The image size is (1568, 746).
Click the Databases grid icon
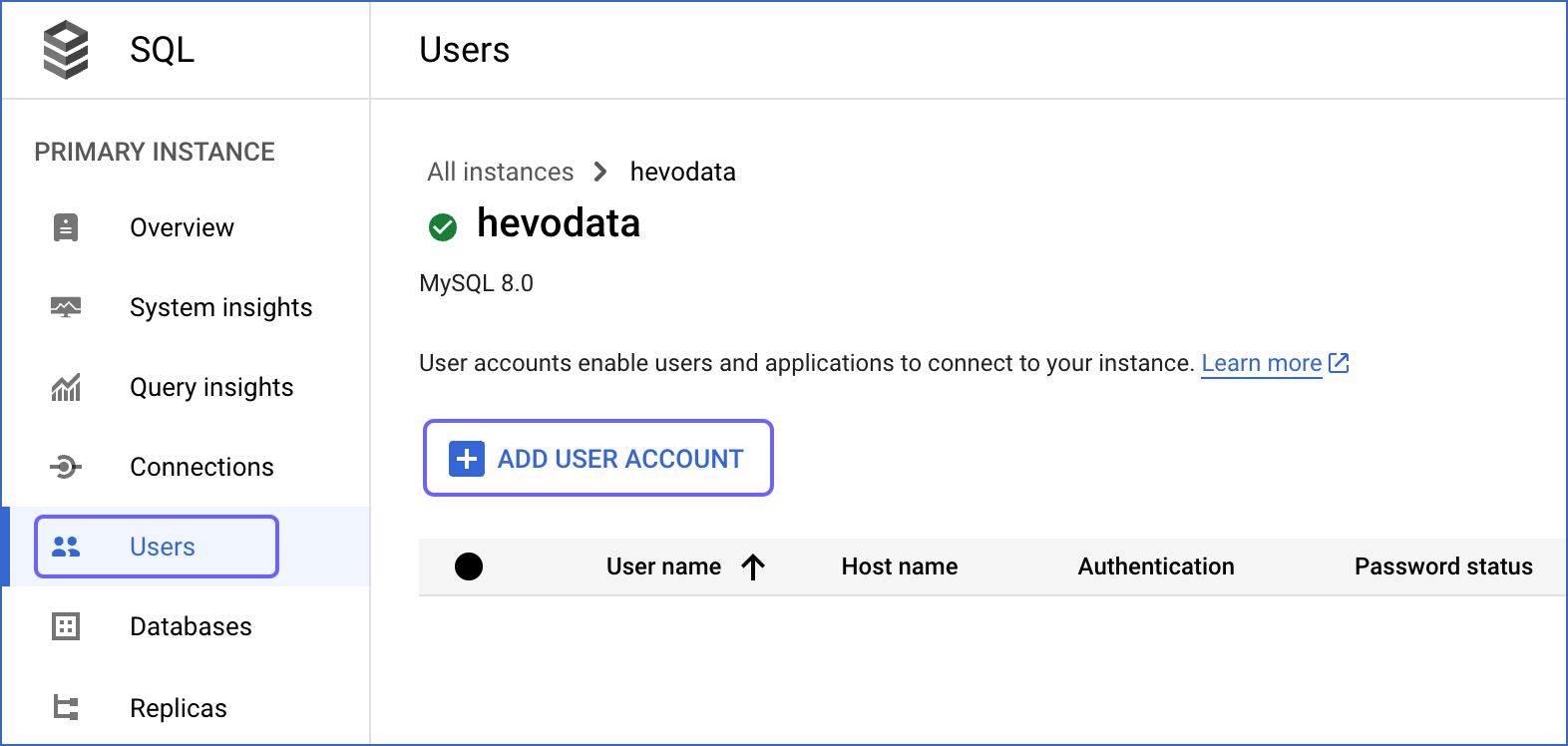point(66,626)
